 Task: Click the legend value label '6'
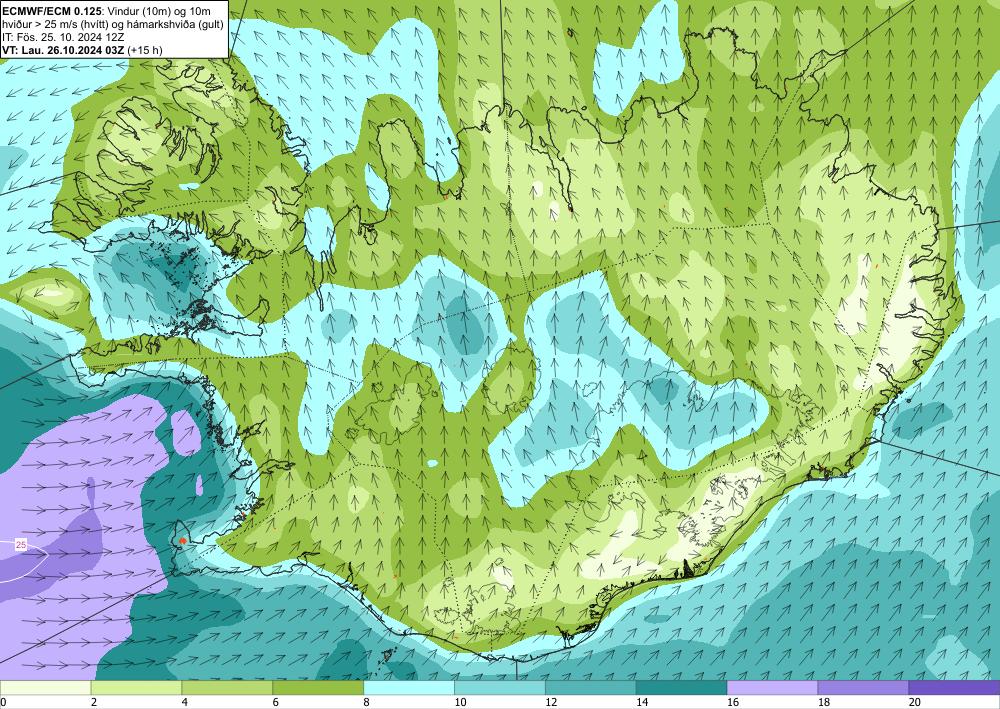276,702
